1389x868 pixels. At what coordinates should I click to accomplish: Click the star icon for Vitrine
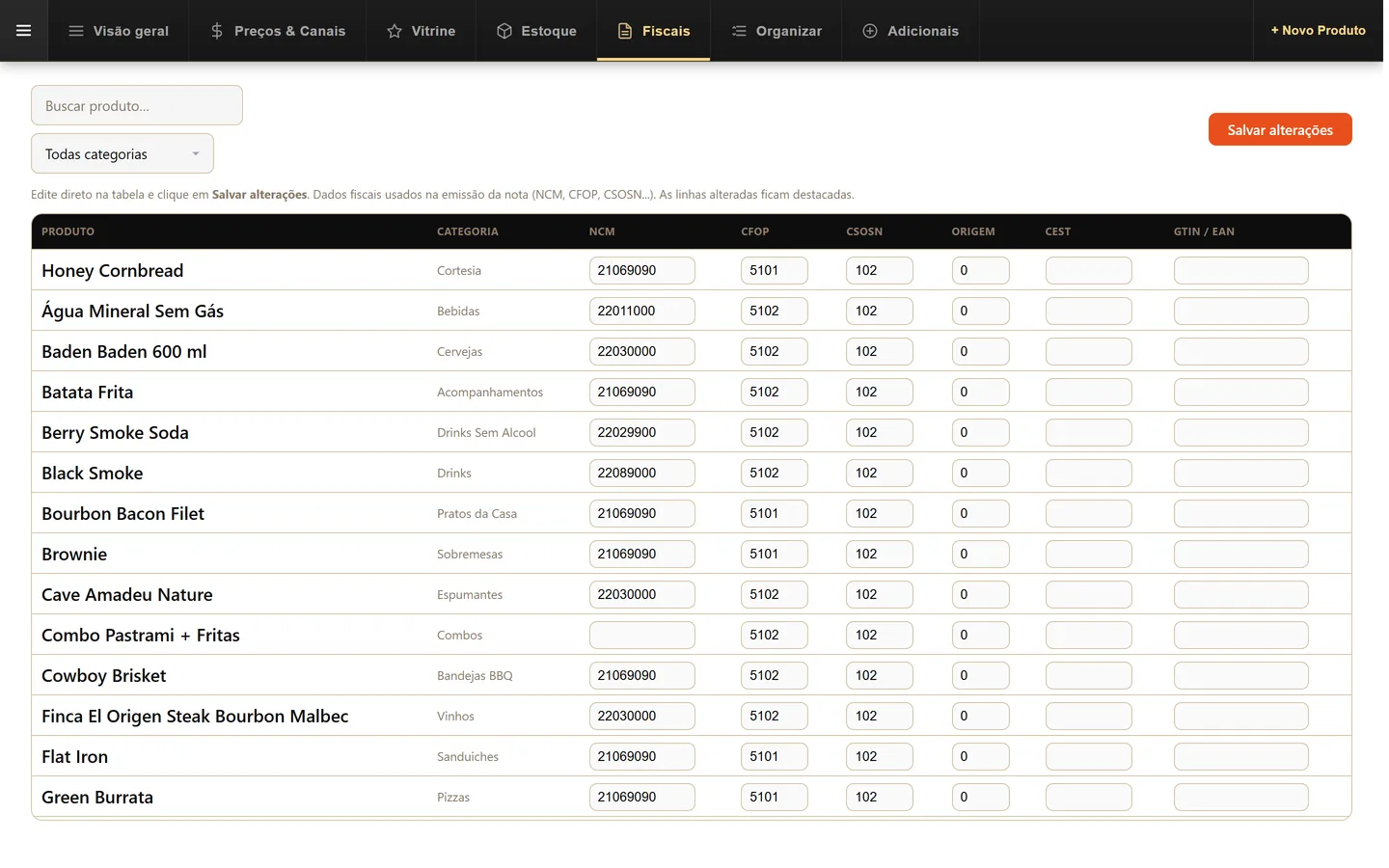[395, 31]
